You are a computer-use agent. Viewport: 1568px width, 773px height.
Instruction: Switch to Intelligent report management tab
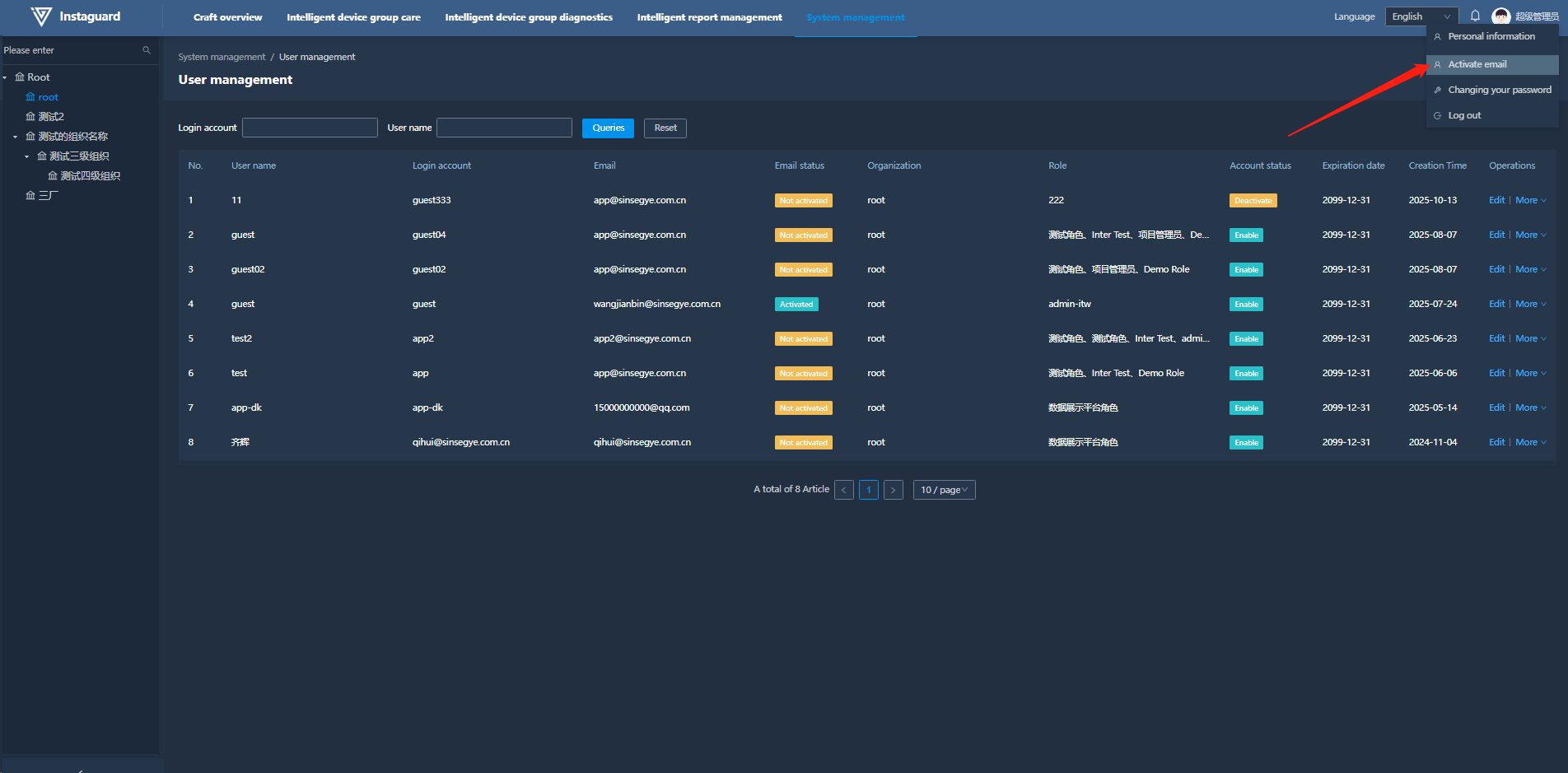click(x=709, y=17)
